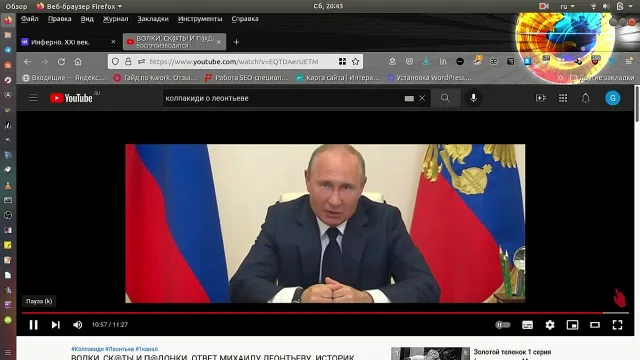
Task: Go back in browser history
Action: tap(27, 62)
